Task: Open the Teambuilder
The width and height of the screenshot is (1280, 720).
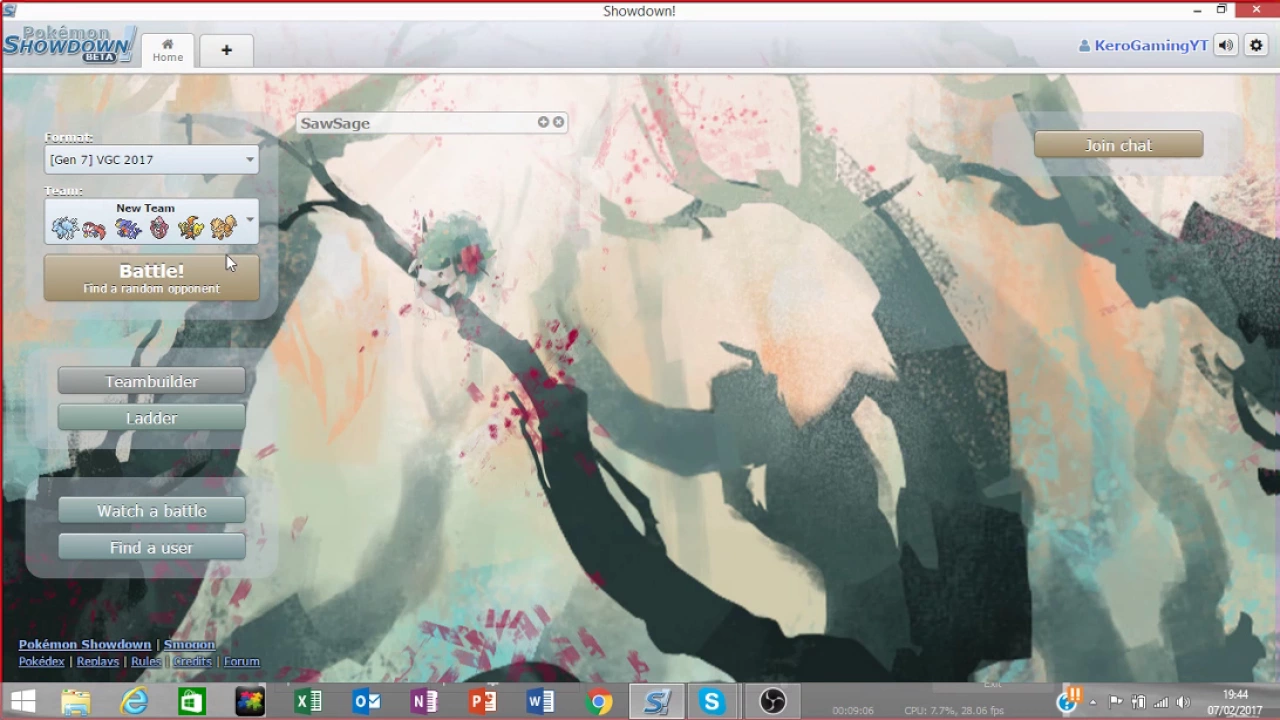Action: (151, 381)
